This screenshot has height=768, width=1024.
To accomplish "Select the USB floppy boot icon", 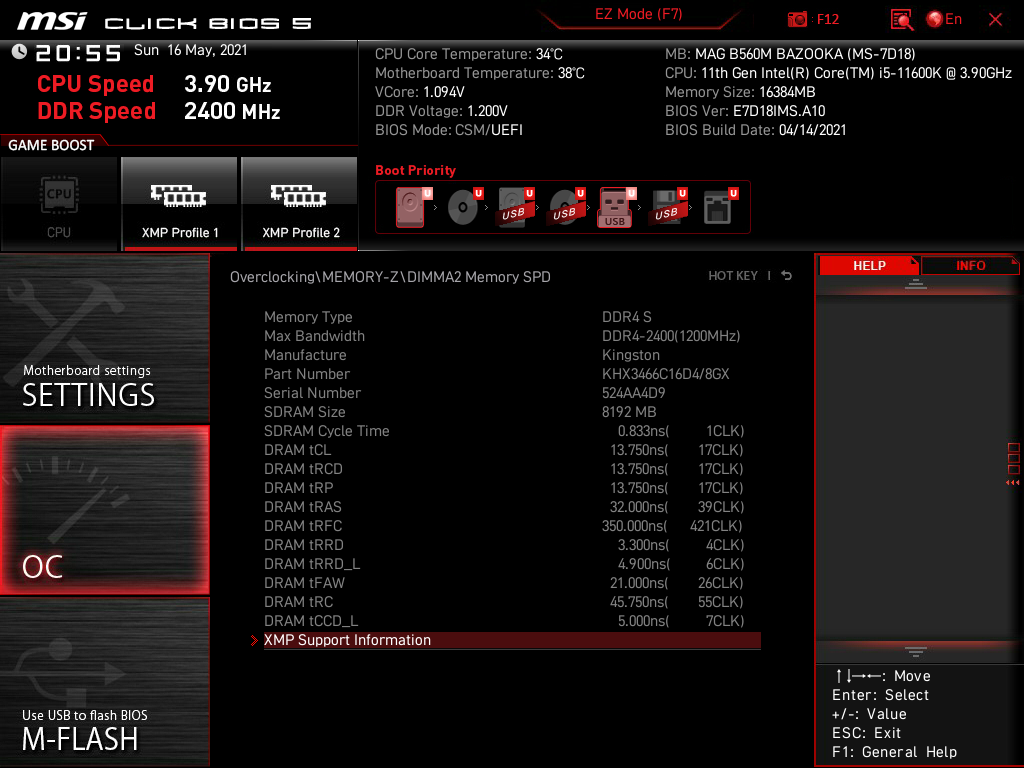I will tap(668, 207).
